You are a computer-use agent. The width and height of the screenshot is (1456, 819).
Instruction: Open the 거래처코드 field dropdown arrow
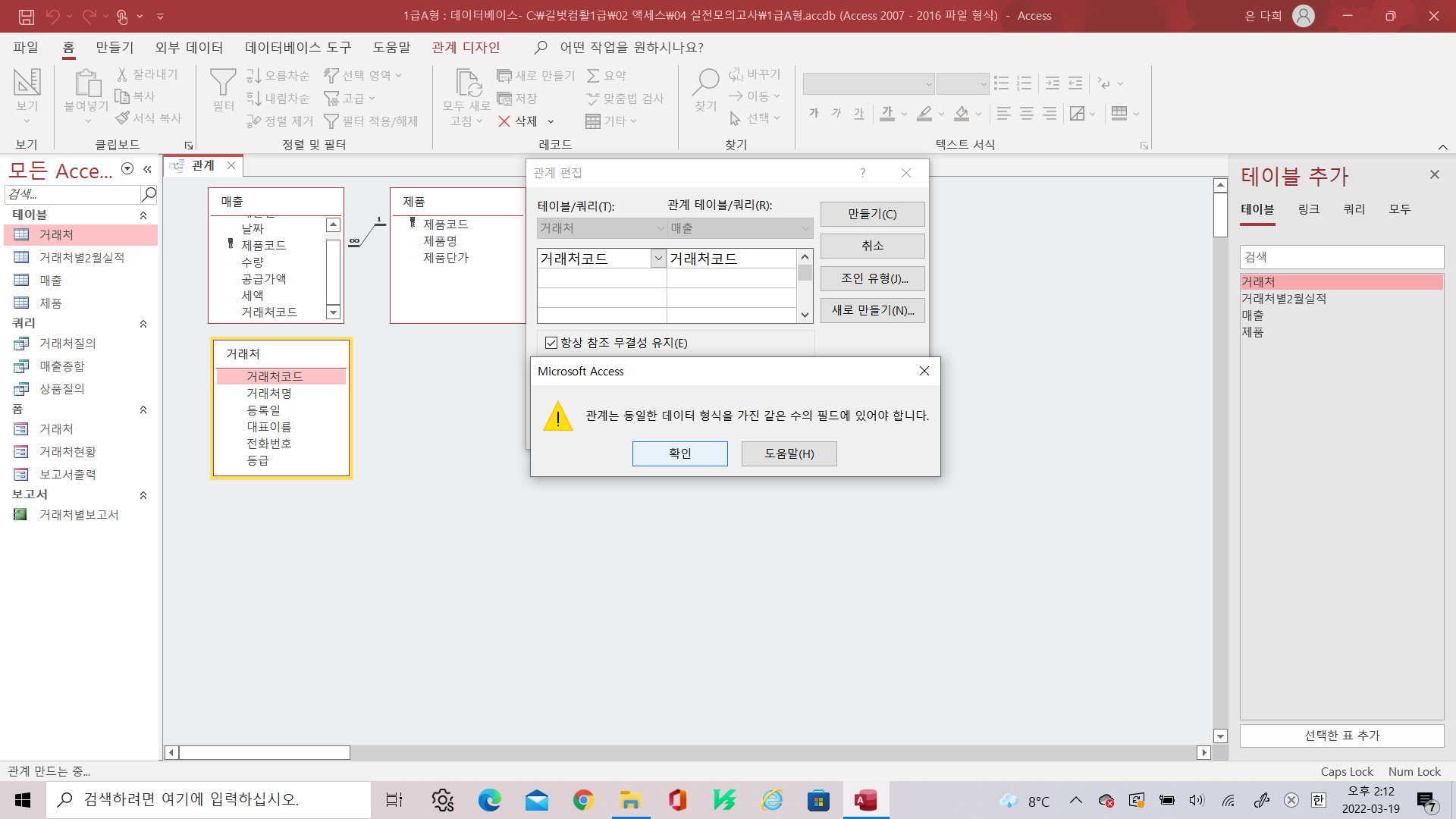point(658,259)
